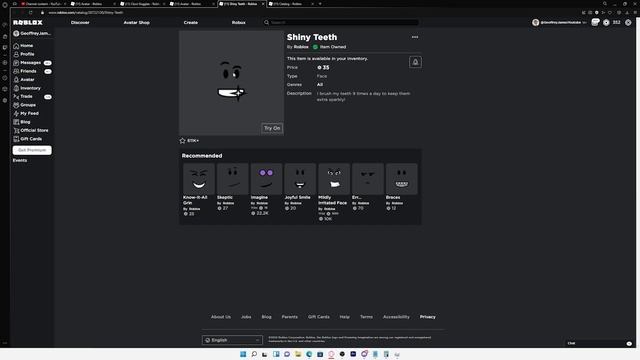Click the notification bell button for item
Viewport: 640px width, 360px height.
click(x=415, y=62)
